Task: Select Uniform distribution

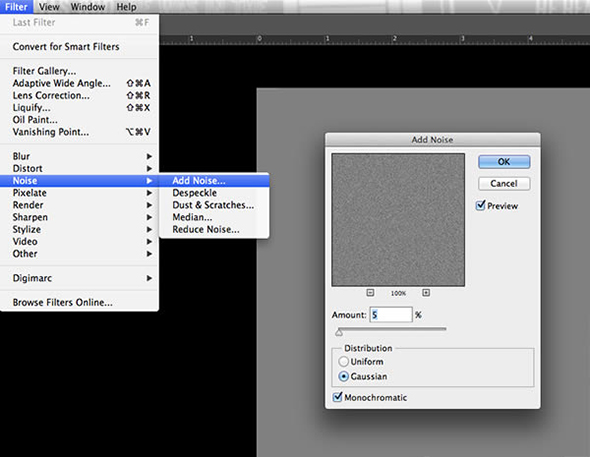Action: (343, 361)
